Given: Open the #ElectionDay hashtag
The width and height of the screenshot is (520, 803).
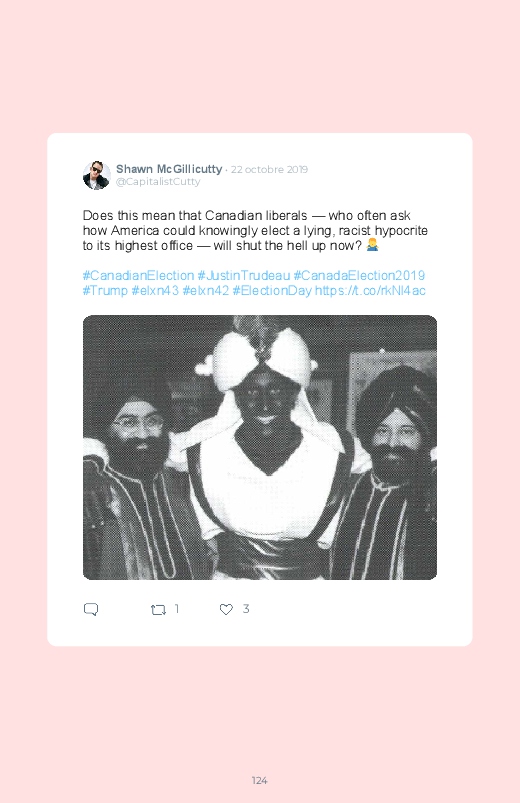Looking at the screenshot, I should (x=272, y=291).
